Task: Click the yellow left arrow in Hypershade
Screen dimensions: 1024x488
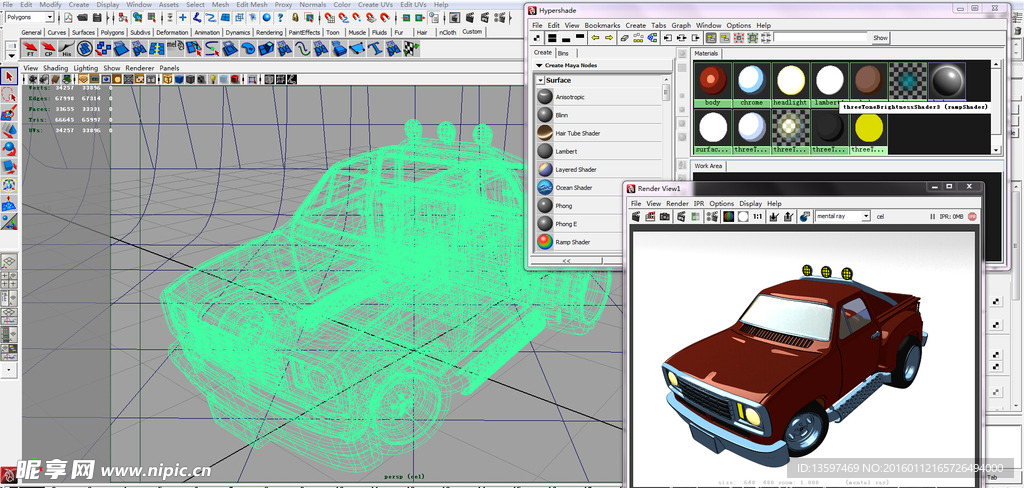Action: click(596, 38)
